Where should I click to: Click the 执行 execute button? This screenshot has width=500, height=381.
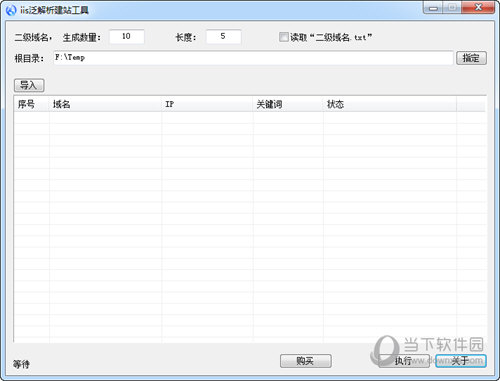pyautogui.click(x=404, y=361)
